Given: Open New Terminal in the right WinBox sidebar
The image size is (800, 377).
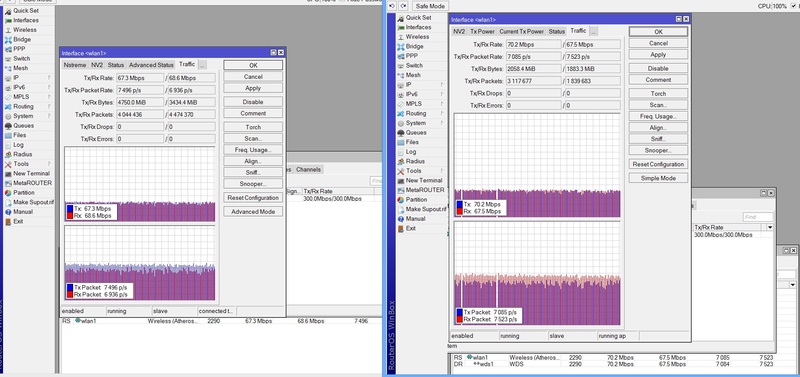Looking at the screenshot, I should 423,180.
